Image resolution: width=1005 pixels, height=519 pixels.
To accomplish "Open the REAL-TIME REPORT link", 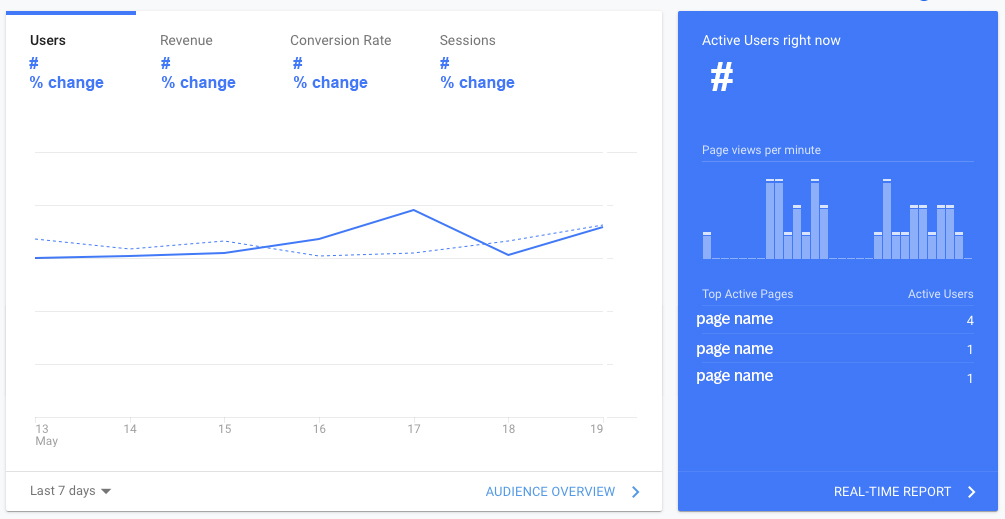I will [892, 492].
